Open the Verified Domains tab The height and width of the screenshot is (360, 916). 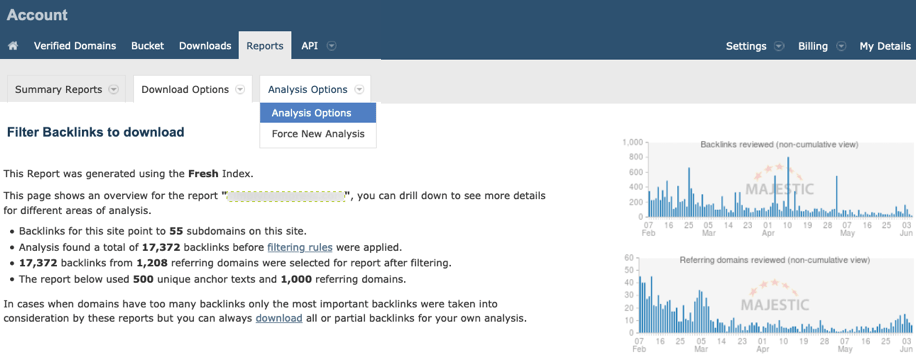point(75,46)
